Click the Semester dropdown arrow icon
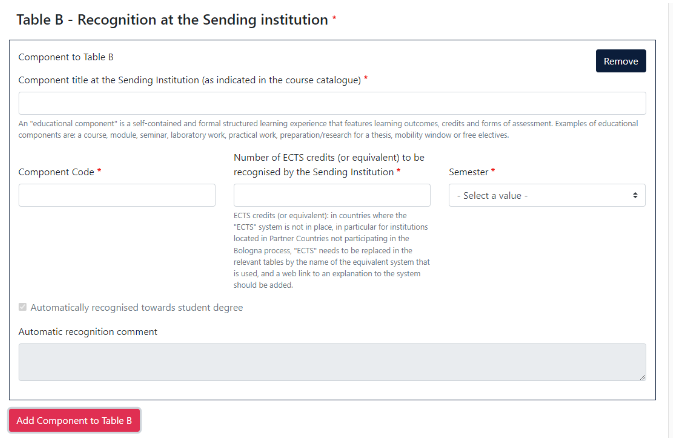 coord(635,195)
